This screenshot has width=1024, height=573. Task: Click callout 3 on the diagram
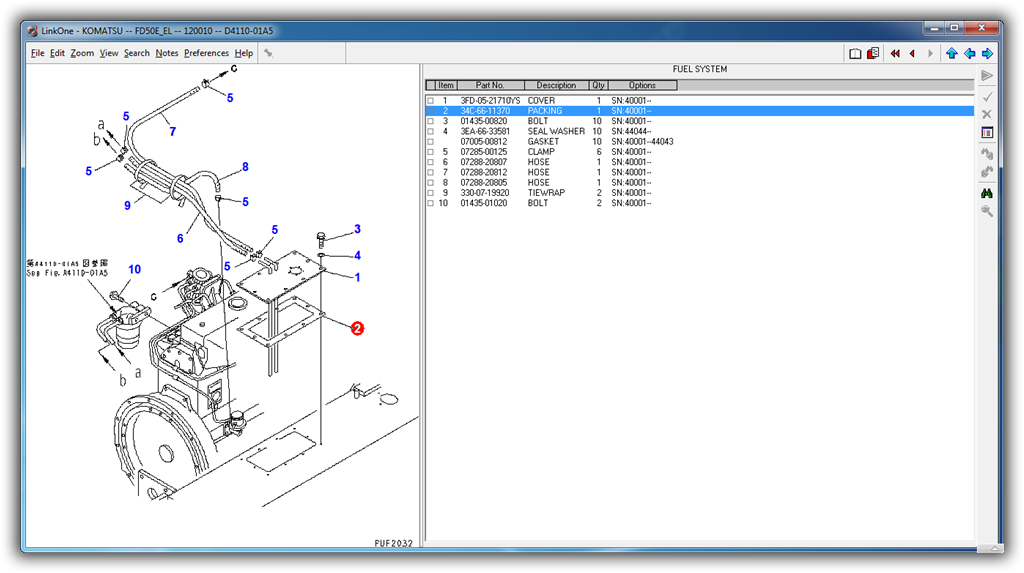[x=357, y=229]
